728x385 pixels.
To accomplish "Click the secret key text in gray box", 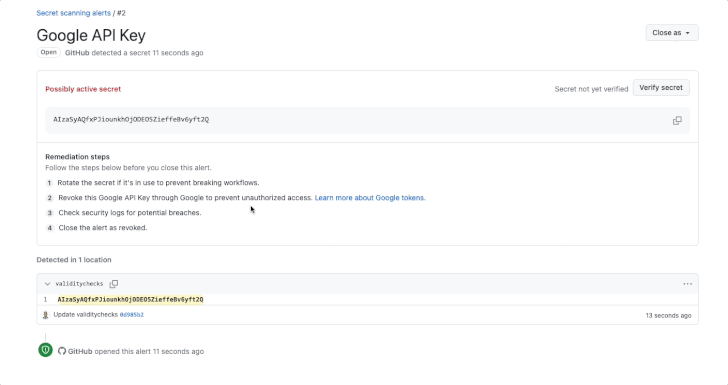I will coord(131,119).
